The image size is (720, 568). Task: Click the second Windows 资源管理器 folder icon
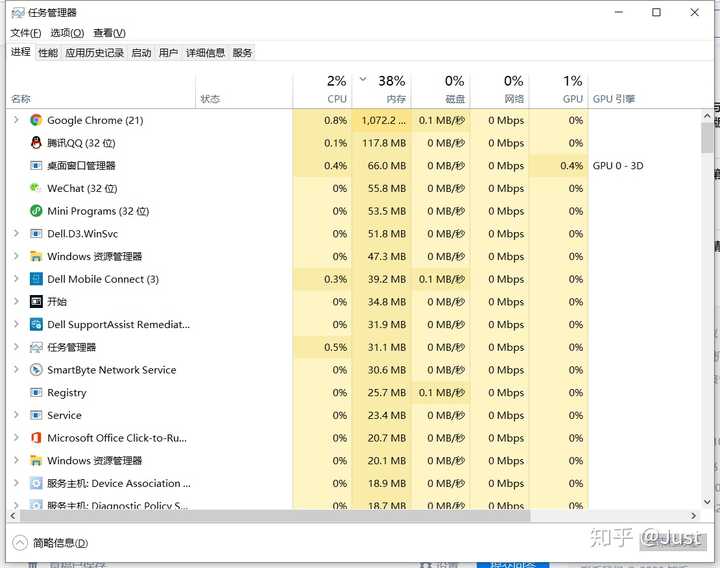[36, 460]
